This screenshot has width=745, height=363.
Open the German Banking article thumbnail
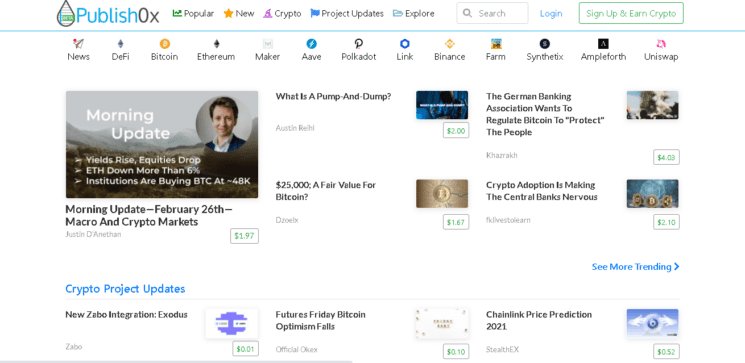tap(652, 105)
